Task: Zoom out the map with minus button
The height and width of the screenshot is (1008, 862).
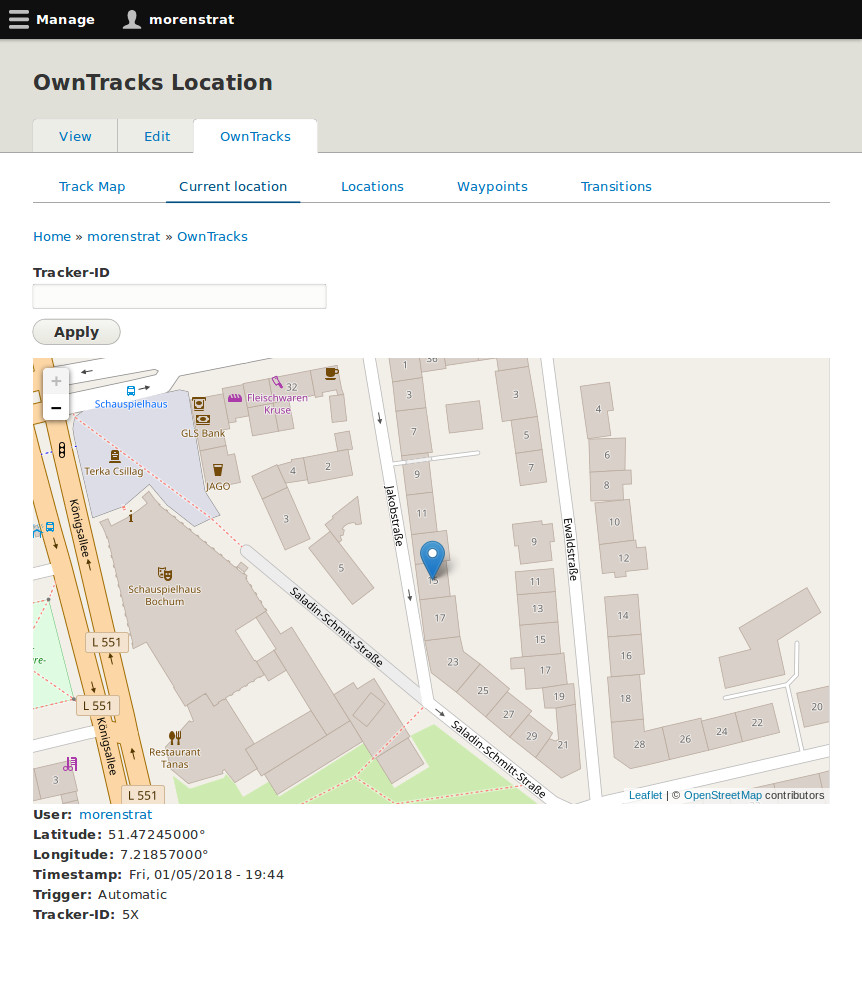Action: [x=56, y=408]
